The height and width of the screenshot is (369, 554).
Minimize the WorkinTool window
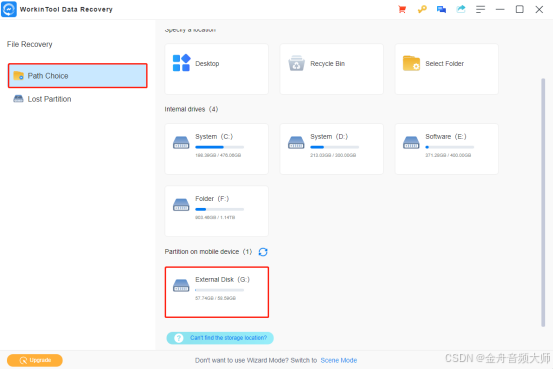click(500, 10)
